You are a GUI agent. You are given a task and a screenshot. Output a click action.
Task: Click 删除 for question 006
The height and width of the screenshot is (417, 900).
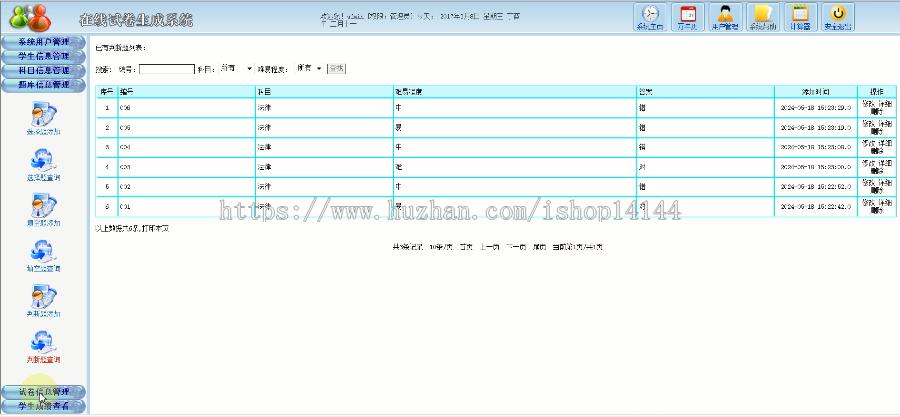pyautogui.click(x=877, y=112)
